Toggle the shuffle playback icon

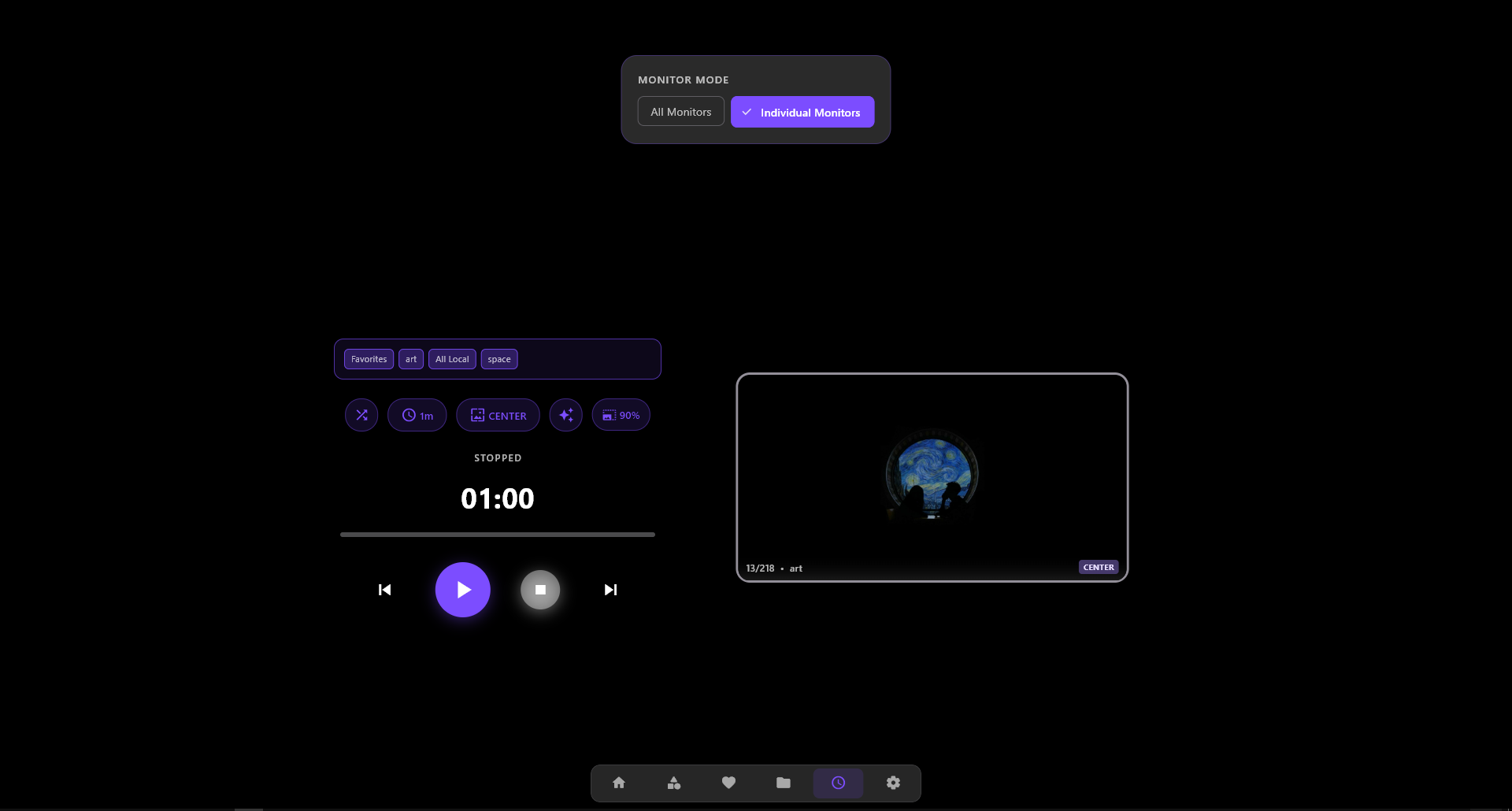pos(361,415)
